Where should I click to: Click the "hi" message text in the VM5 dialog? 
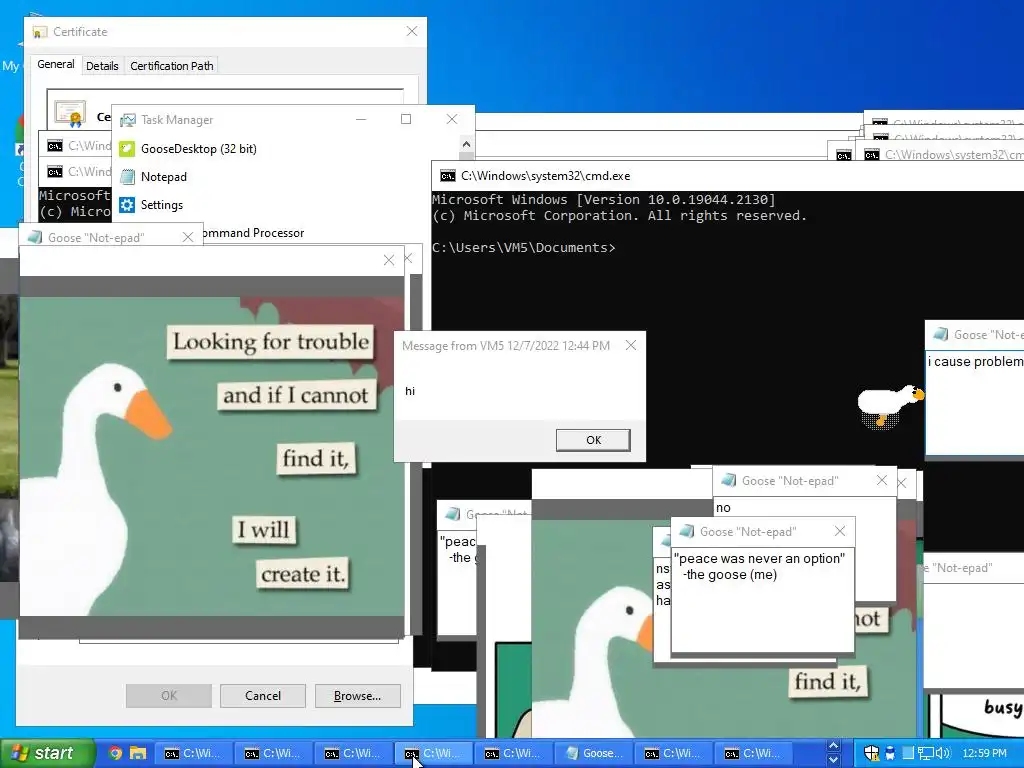tap(409, 391)
